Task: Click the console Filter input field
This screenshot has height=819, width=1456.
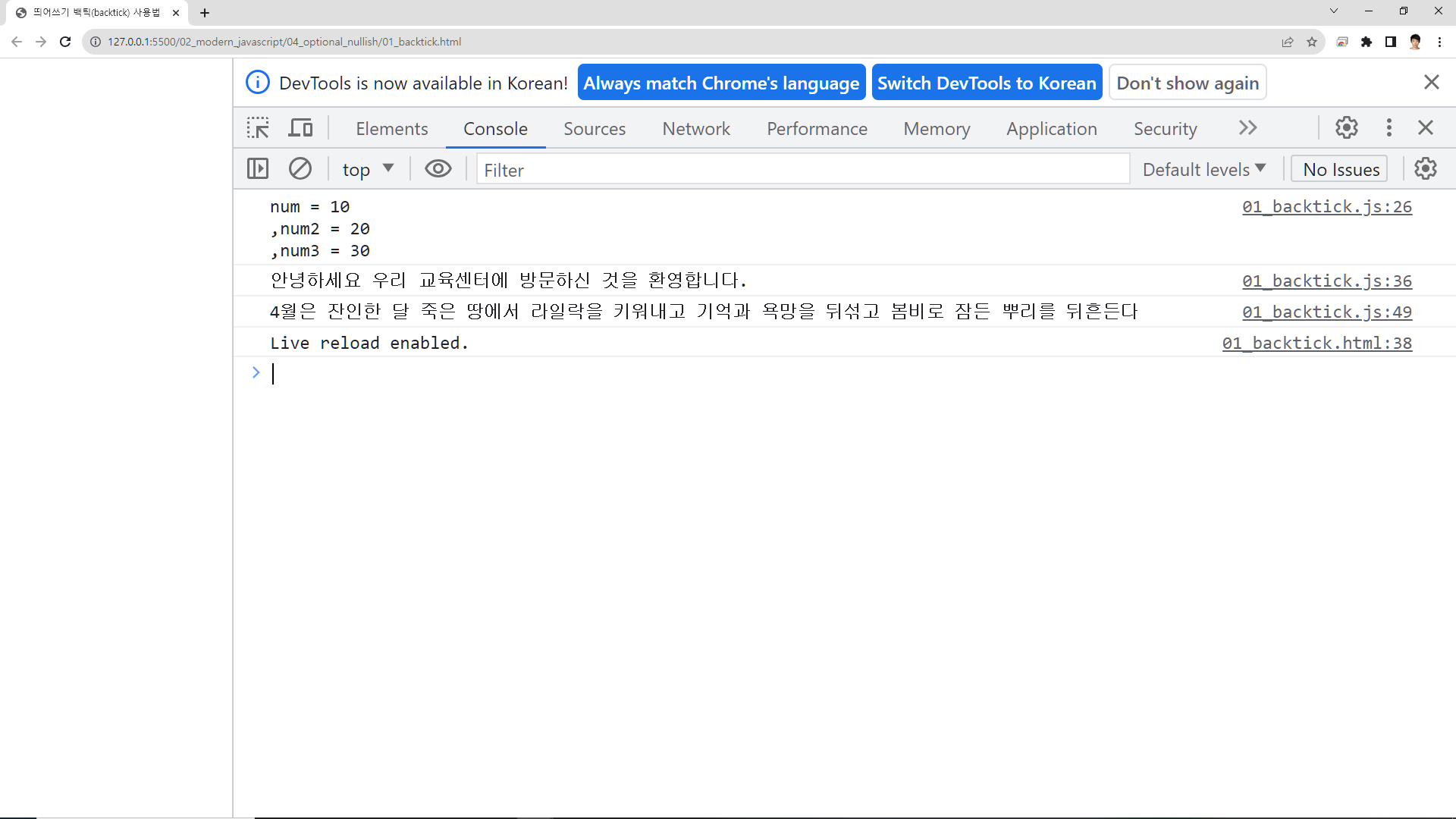Action: point(802,169)
